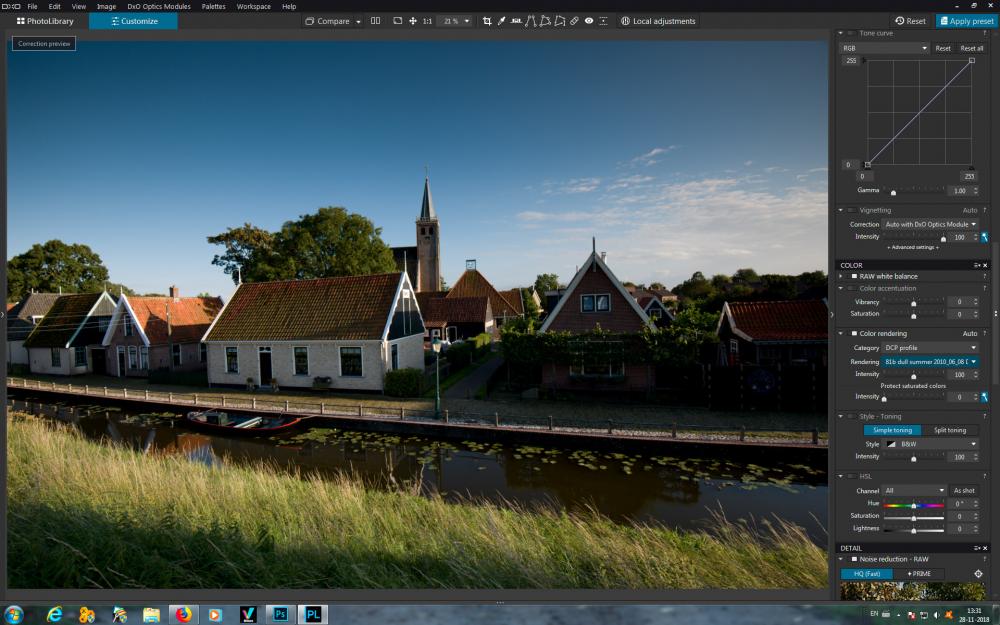The image size is (1000, 625).
Task: Click the Gamma value field
Action: [x=960, y=191]
